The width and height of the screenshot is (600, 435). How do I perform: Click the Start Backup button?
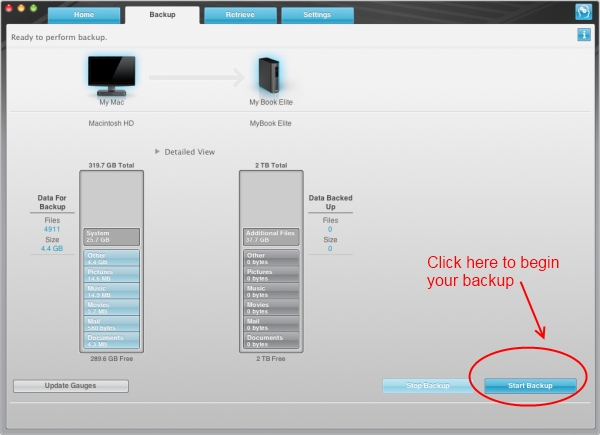(530, 386)
